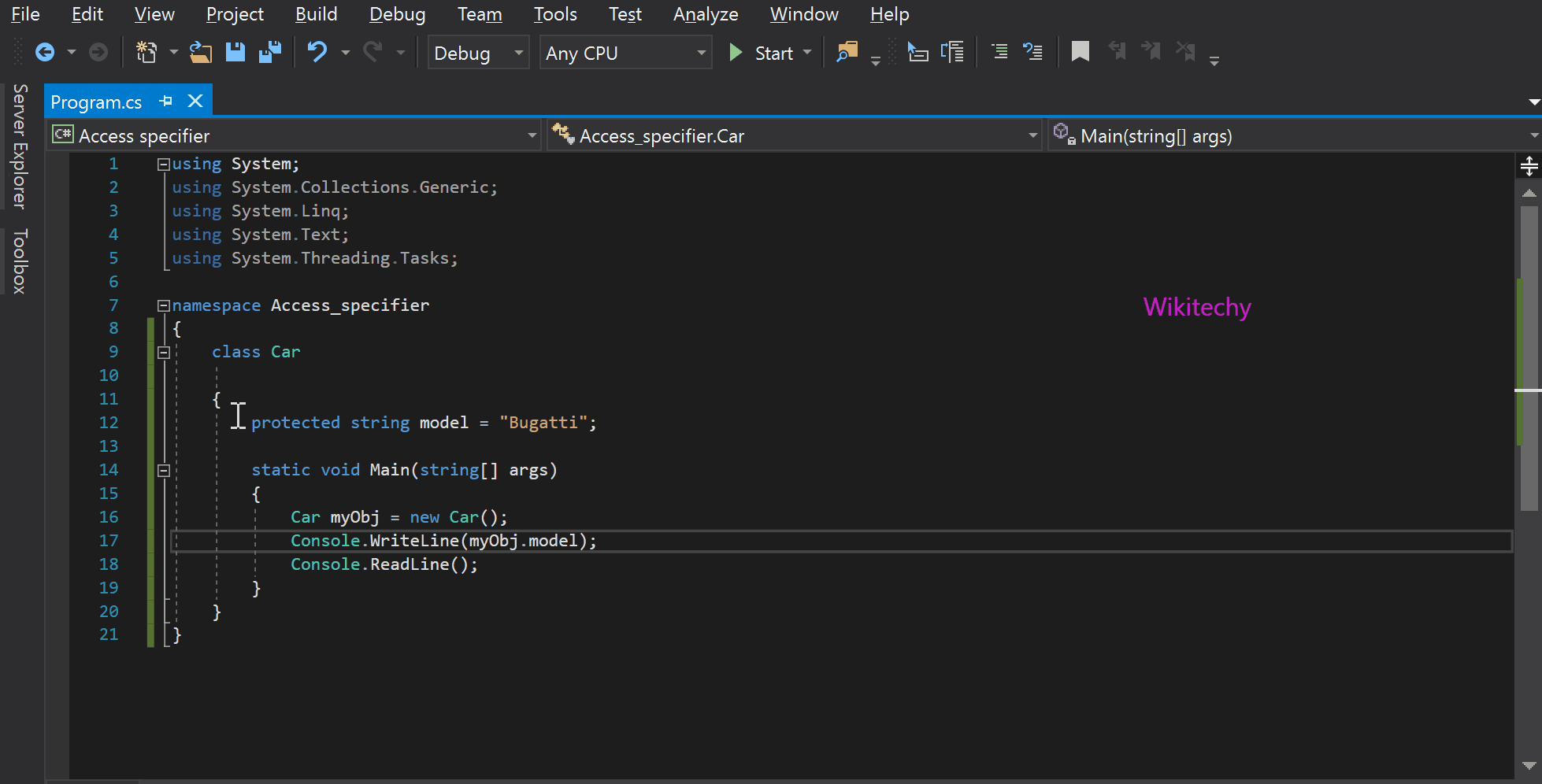Open the Any CPU platform dropdown
Viewport: 1542px width, 784px height.
point(625,53)
